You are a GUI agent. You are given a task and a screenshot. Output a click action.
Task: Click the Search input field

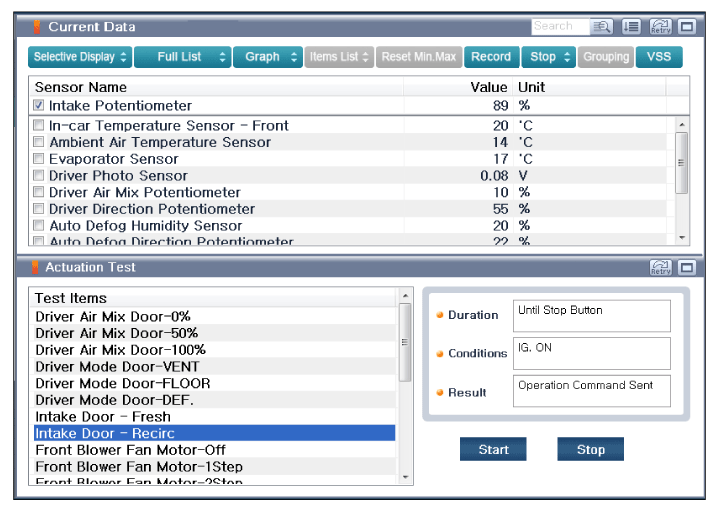click(560, 27)
